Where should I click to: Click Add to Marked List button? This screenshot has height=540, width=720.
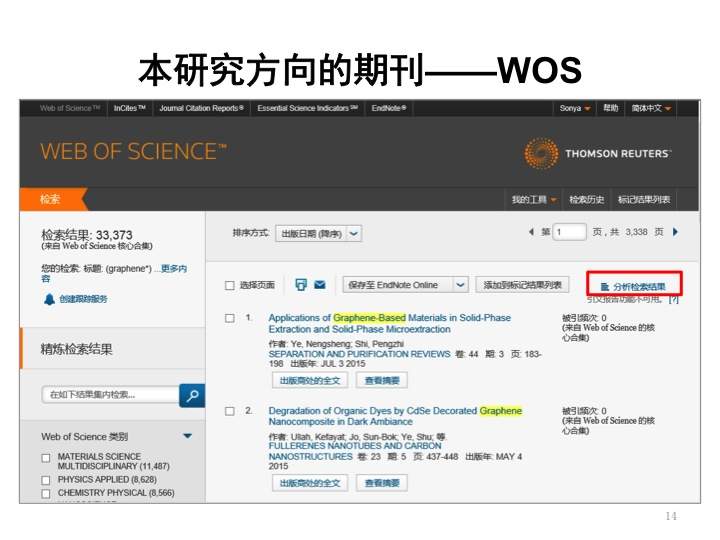(x=523, y=285)
